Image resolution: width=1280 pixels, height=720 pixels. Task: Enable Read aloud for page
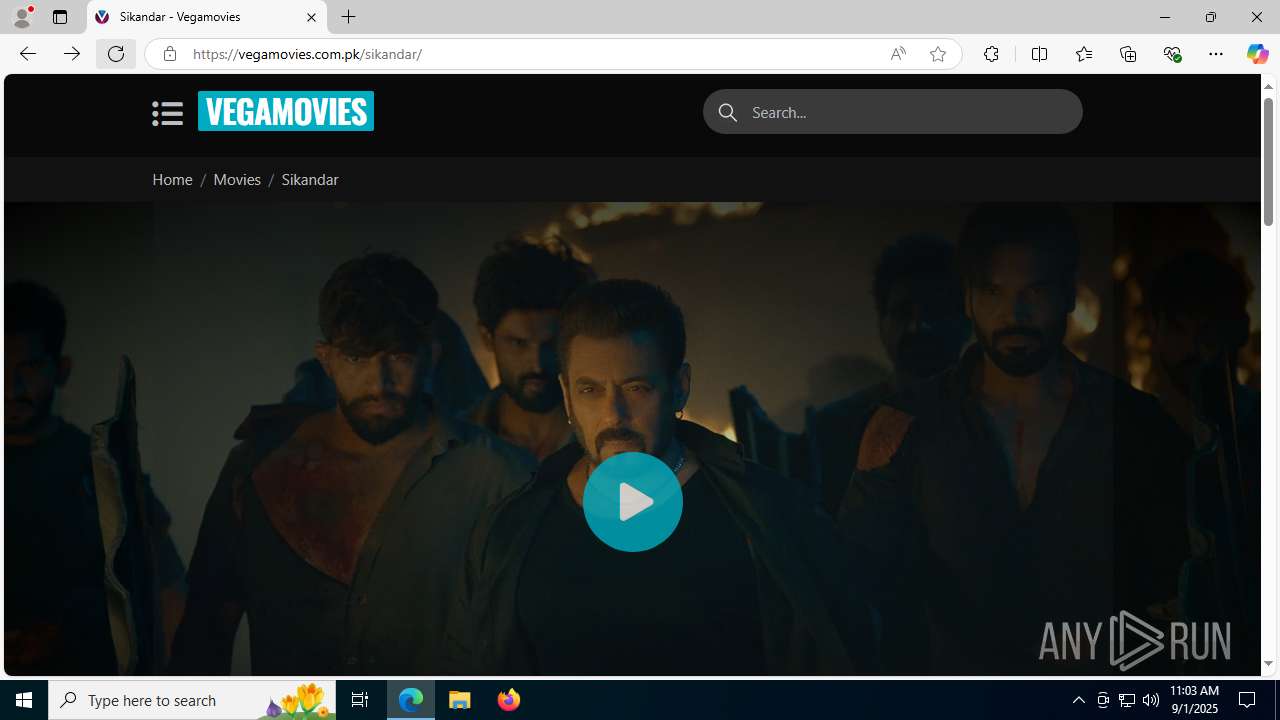pyautogui.click(x=898, y=54)
